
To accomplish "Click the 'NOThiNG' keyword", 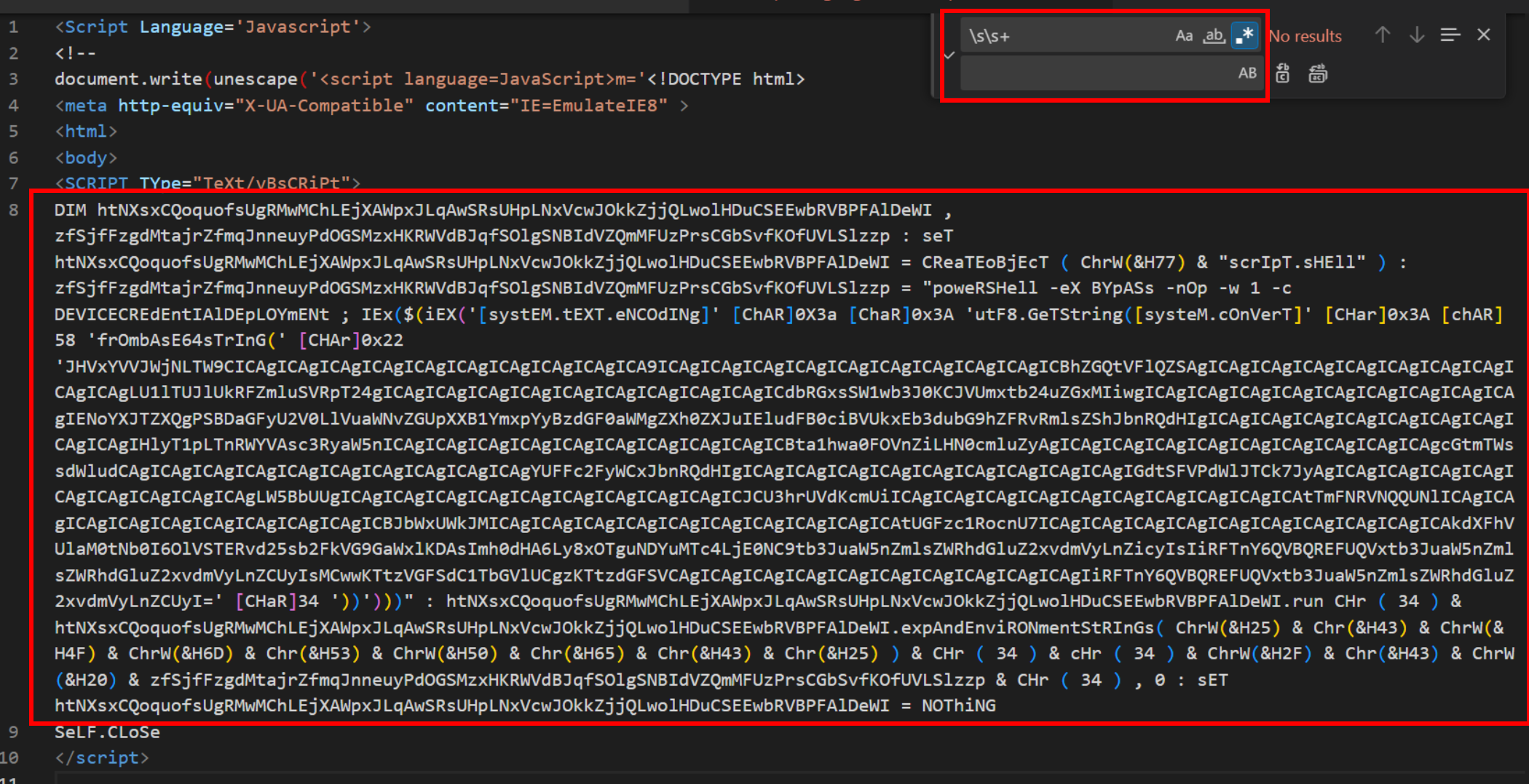I will pos(958,705).
